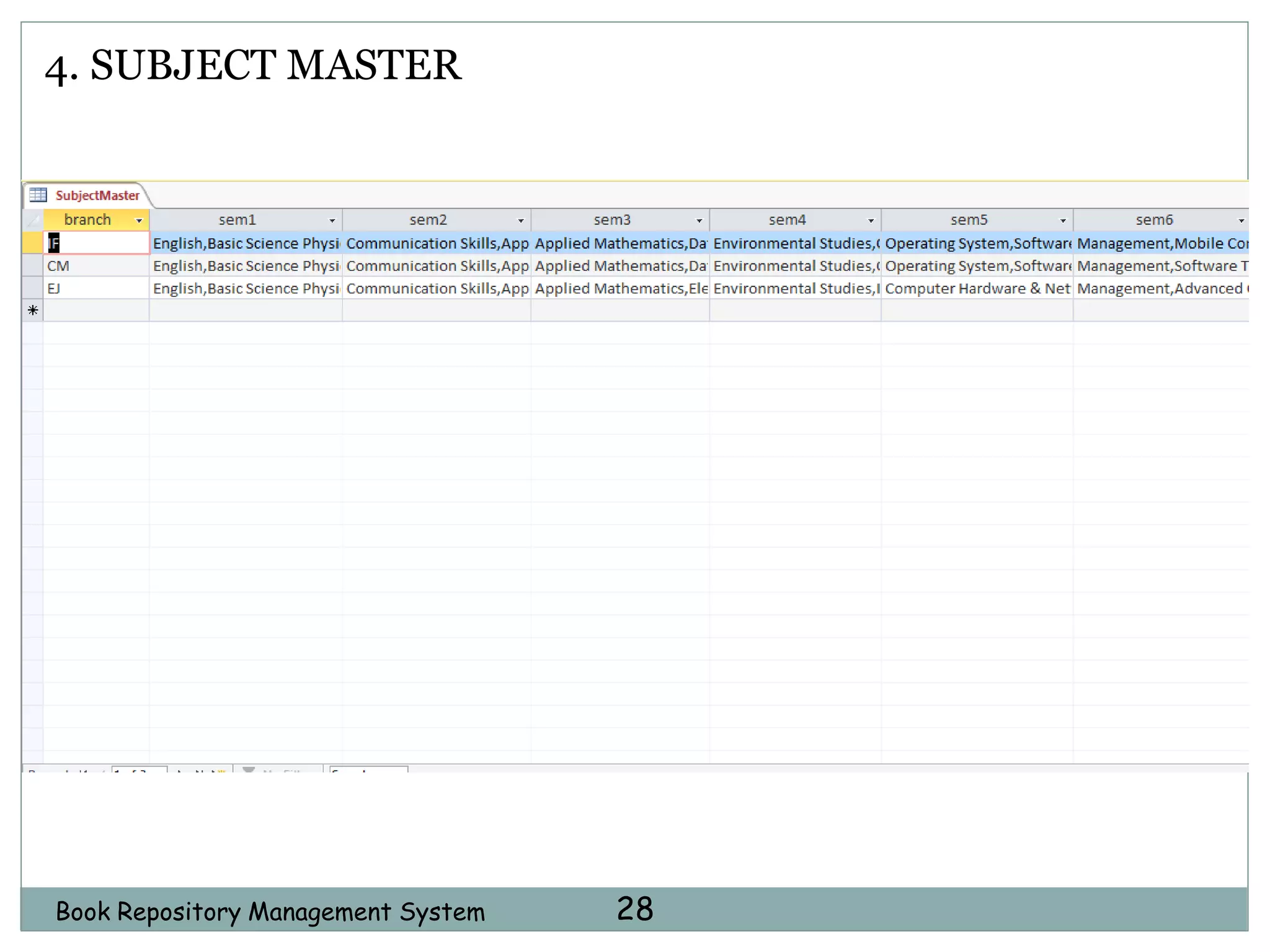Click EJ row sem1 cell 'English,Basic Science'
Viewport: 1270px width, 952px height.
click(x=246, y=288)
